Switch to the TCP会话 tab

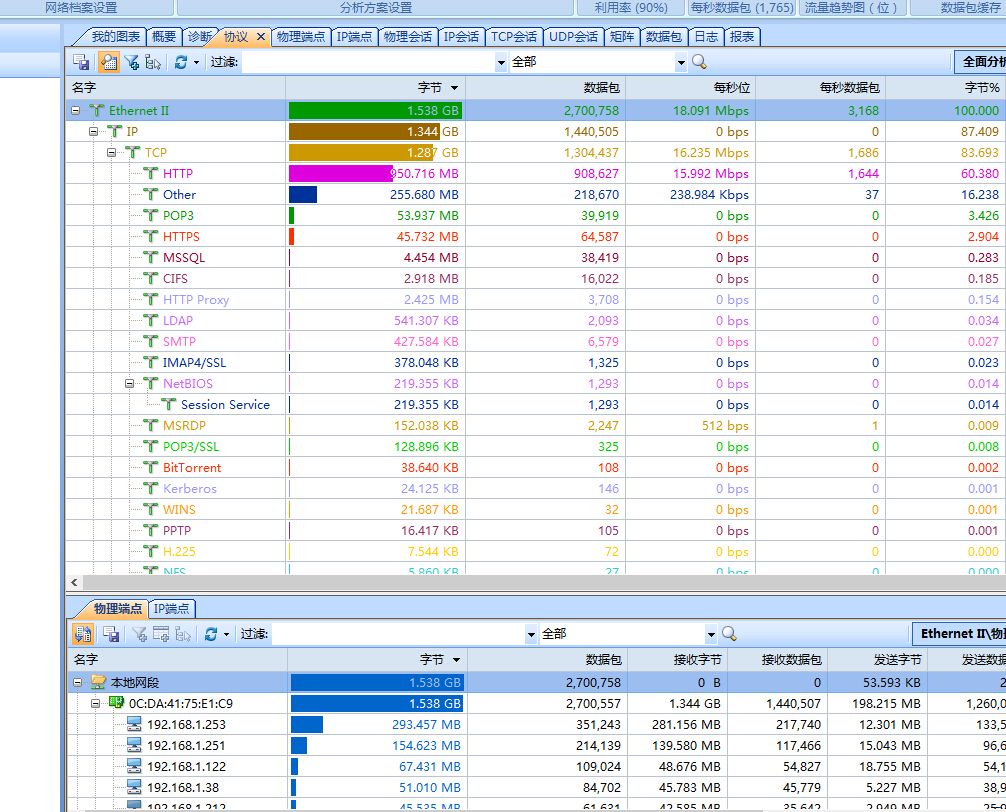[514, 35]
